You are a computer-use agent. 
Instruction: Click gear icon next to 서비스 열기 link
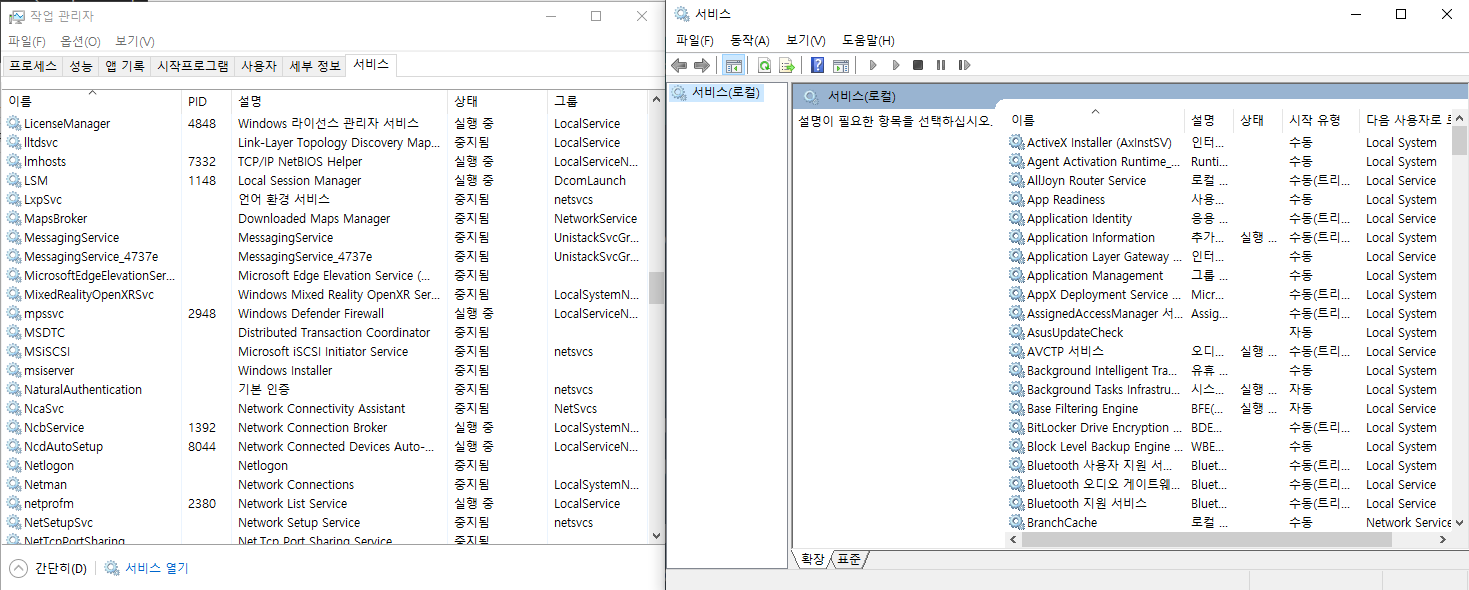(112, 568)
